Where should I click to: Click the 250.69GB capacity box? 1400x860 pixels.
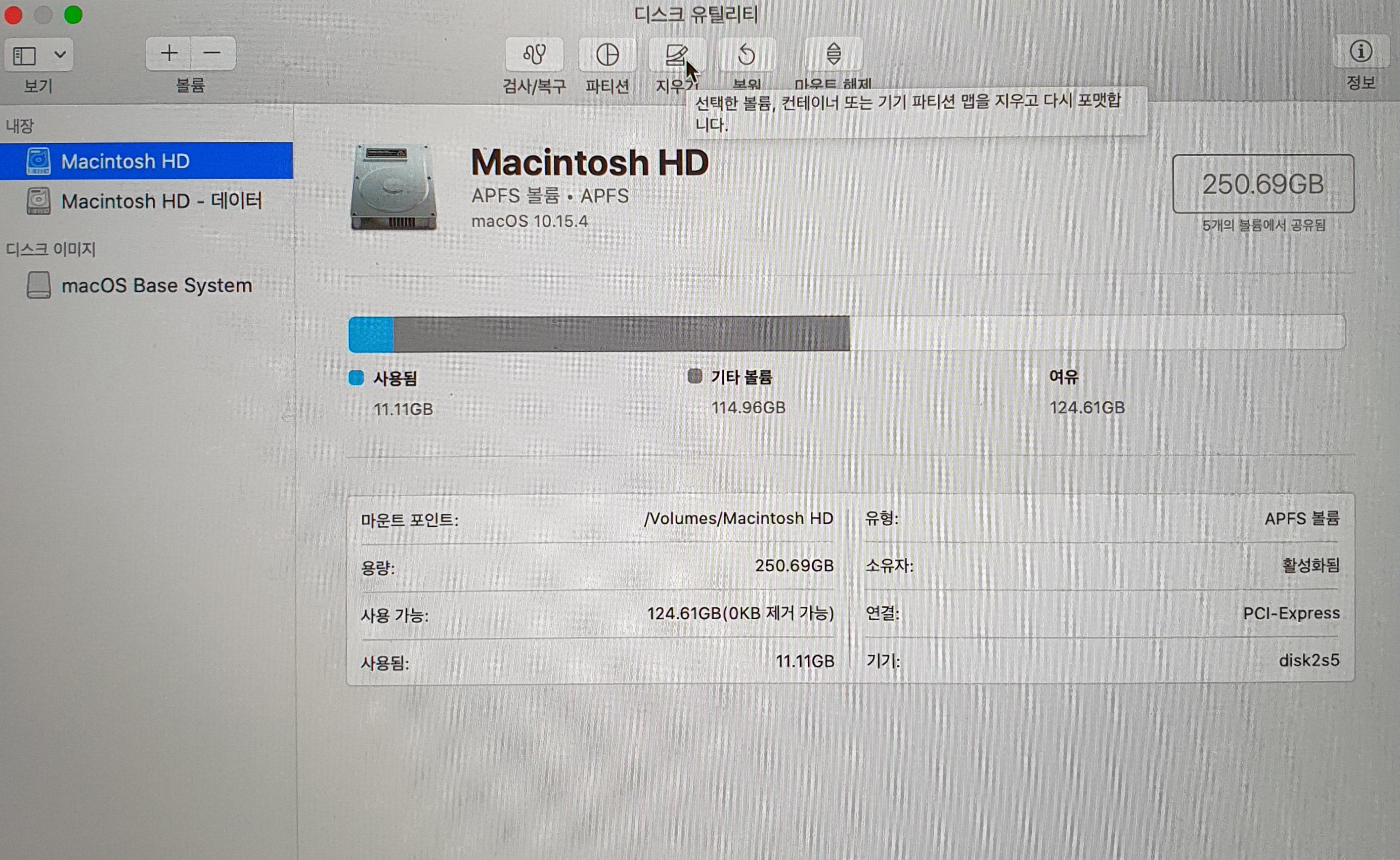click(x=1263, y=184)
